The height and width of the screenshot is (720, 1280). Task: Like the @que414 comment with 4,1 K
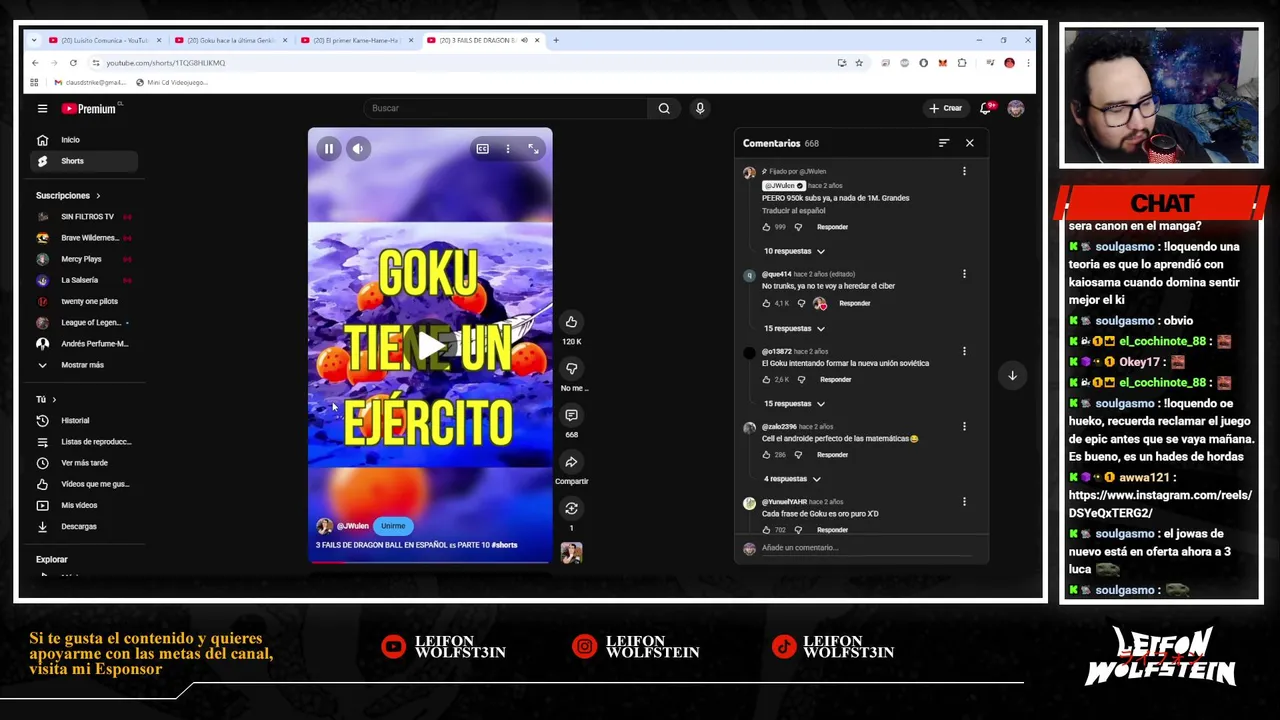[767, 303]
